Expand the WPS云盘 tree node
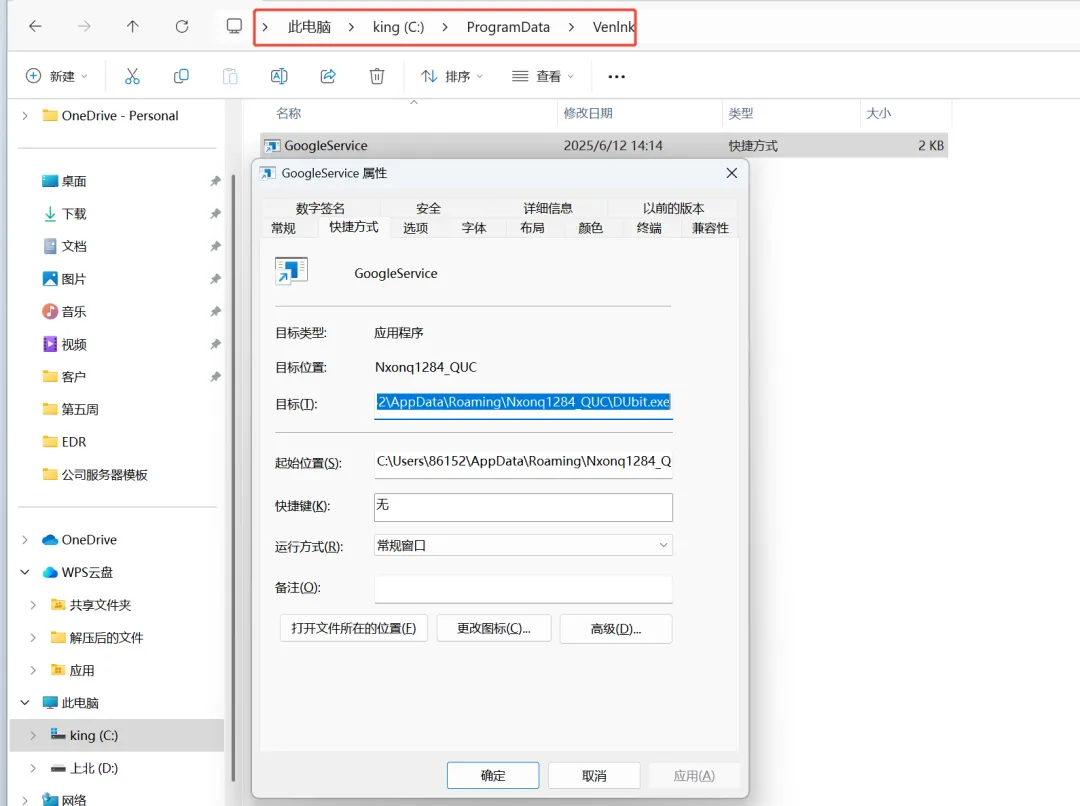 pos(25,573)
